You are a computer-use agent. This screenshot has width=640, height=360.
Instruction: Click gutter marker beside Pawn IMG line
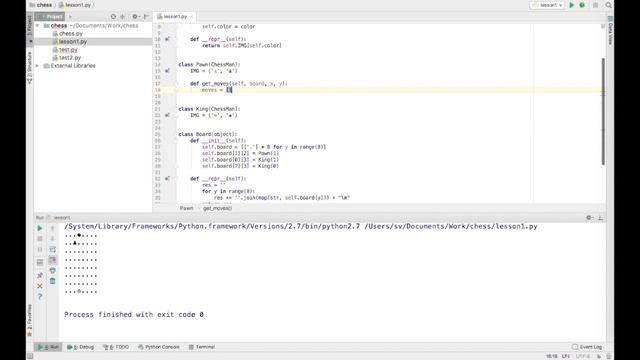[x=167, y=71]
